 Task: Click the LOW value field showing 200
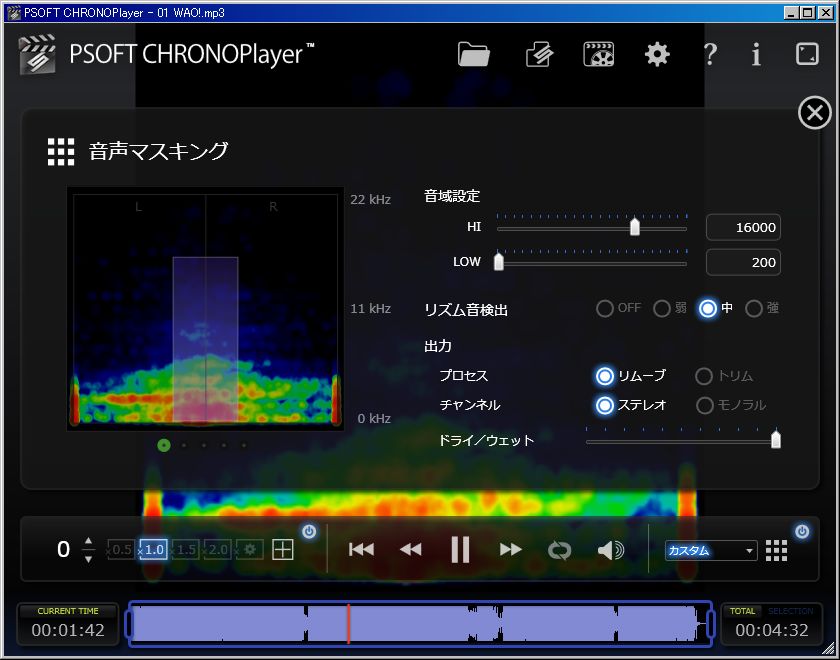click(743, 262)
